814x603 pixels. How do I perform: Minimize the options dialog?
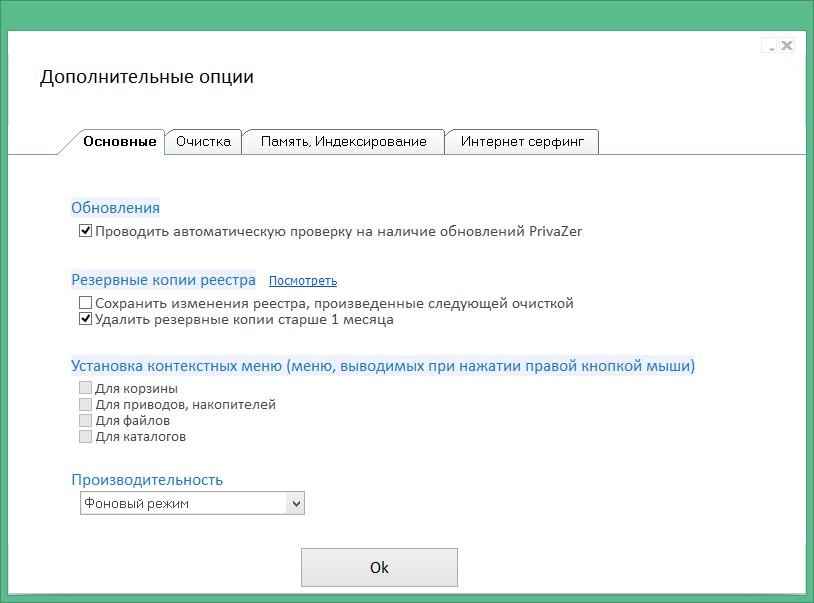(x=768, y=45)
